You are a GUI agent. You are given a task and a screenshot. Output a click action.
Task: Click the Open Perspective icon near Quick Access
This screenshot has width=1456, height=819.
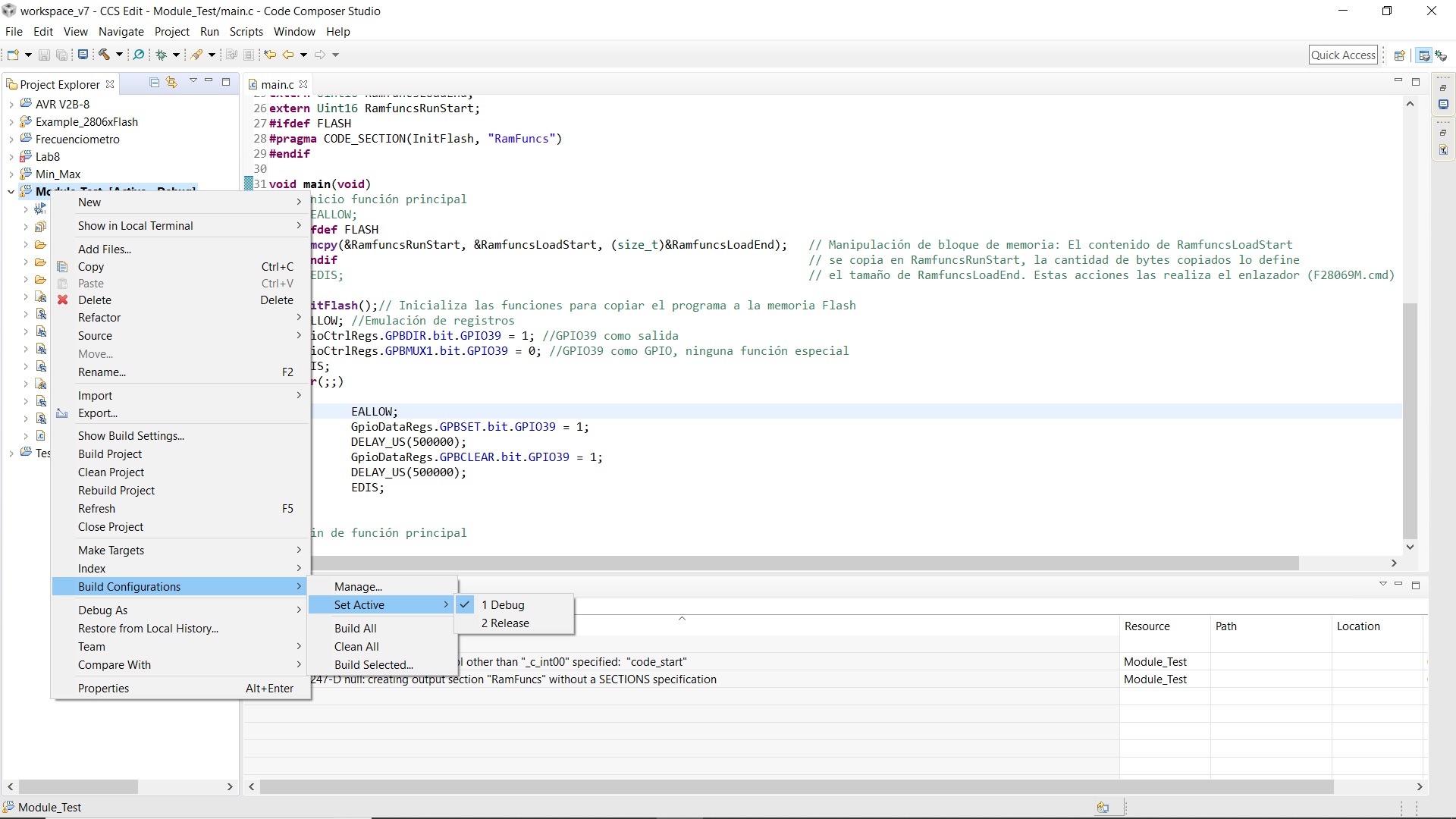pos(1400,55)
